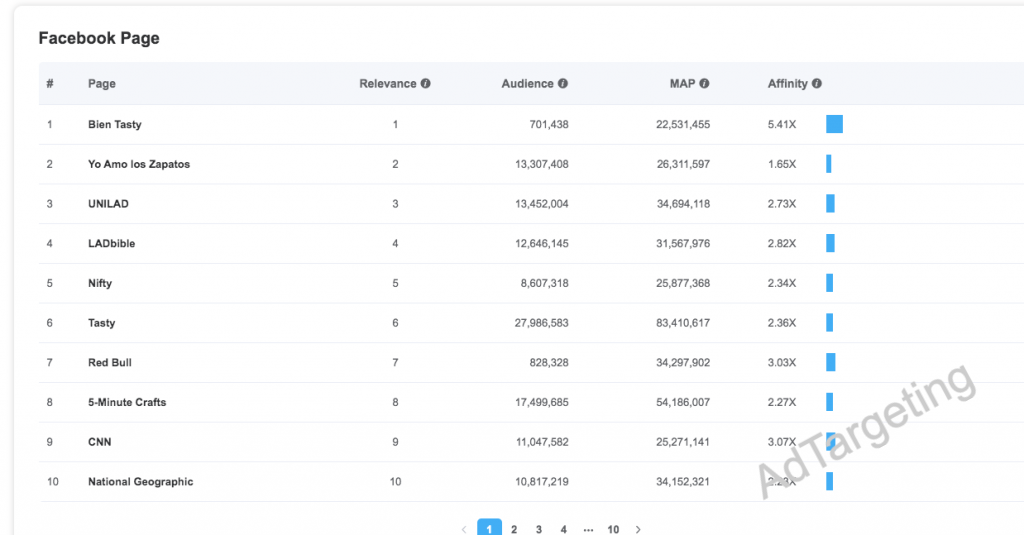Click the # column header
The height and width of the screenshot is (535, 1024).
point(50,84)
